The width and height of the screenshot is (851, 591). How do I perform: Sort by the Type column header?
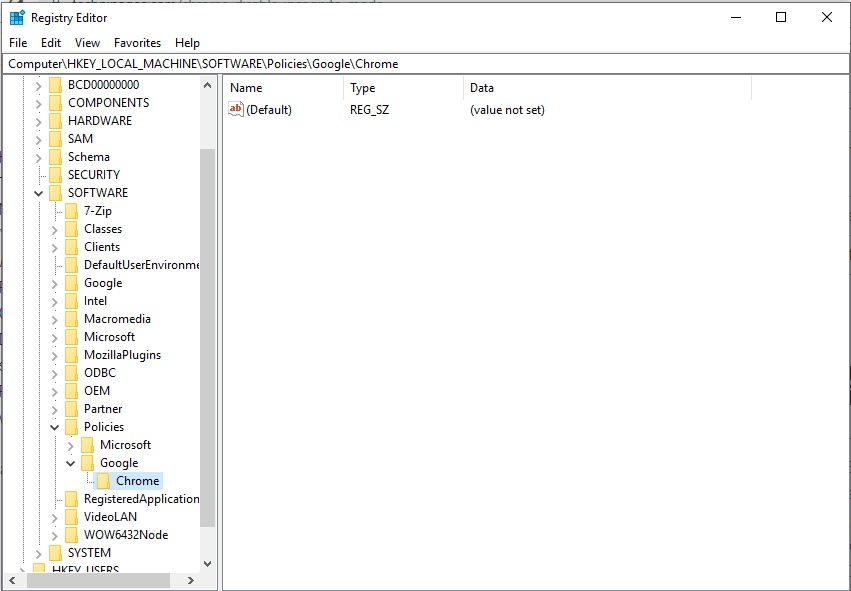404,88
